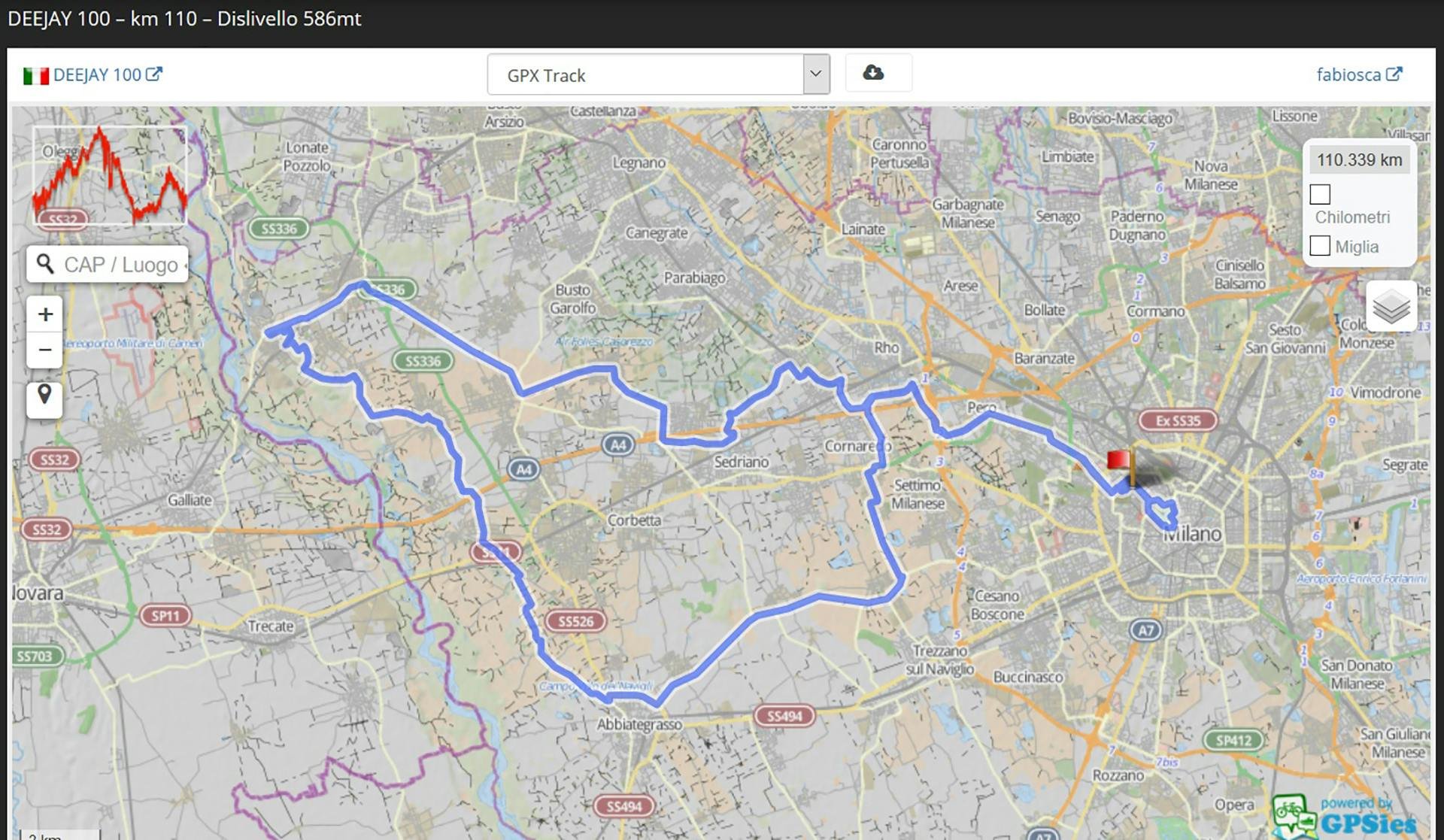The width and height of the screenshot is (1444, 840).
Task: Open the fabiosca profile link
Action: pyautogui.click(x=1348, y=74)
